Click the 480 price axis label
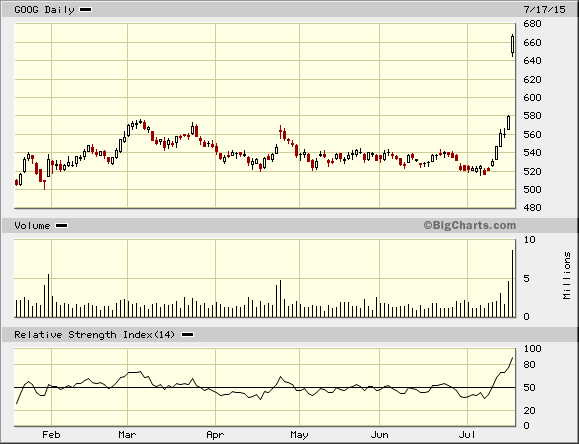The height and width of the screenshot is (444, 579). pos(532,208)
